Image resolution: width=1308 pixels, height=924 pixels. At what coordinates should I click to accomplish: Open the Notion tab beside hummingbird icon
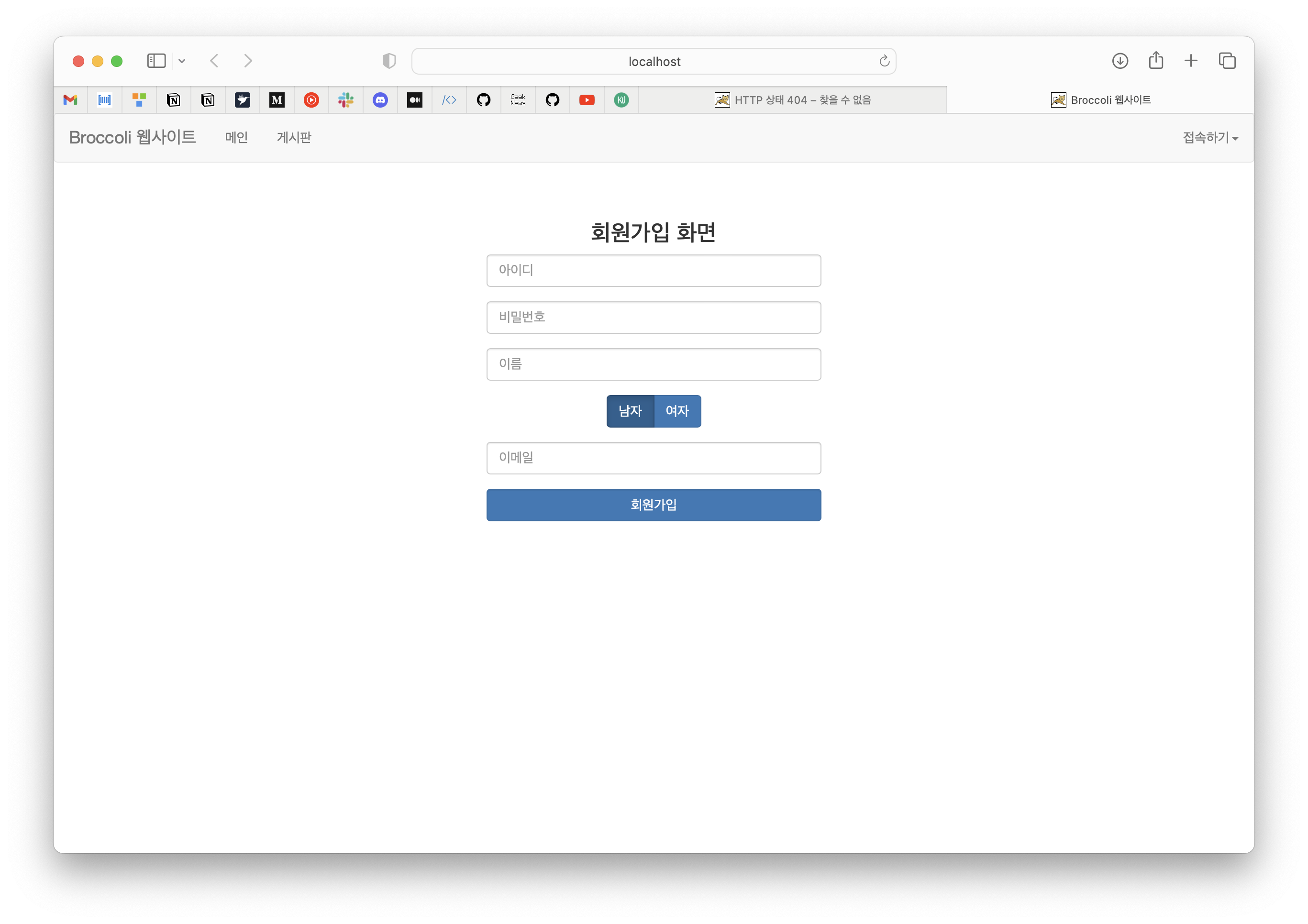point(208,100)
